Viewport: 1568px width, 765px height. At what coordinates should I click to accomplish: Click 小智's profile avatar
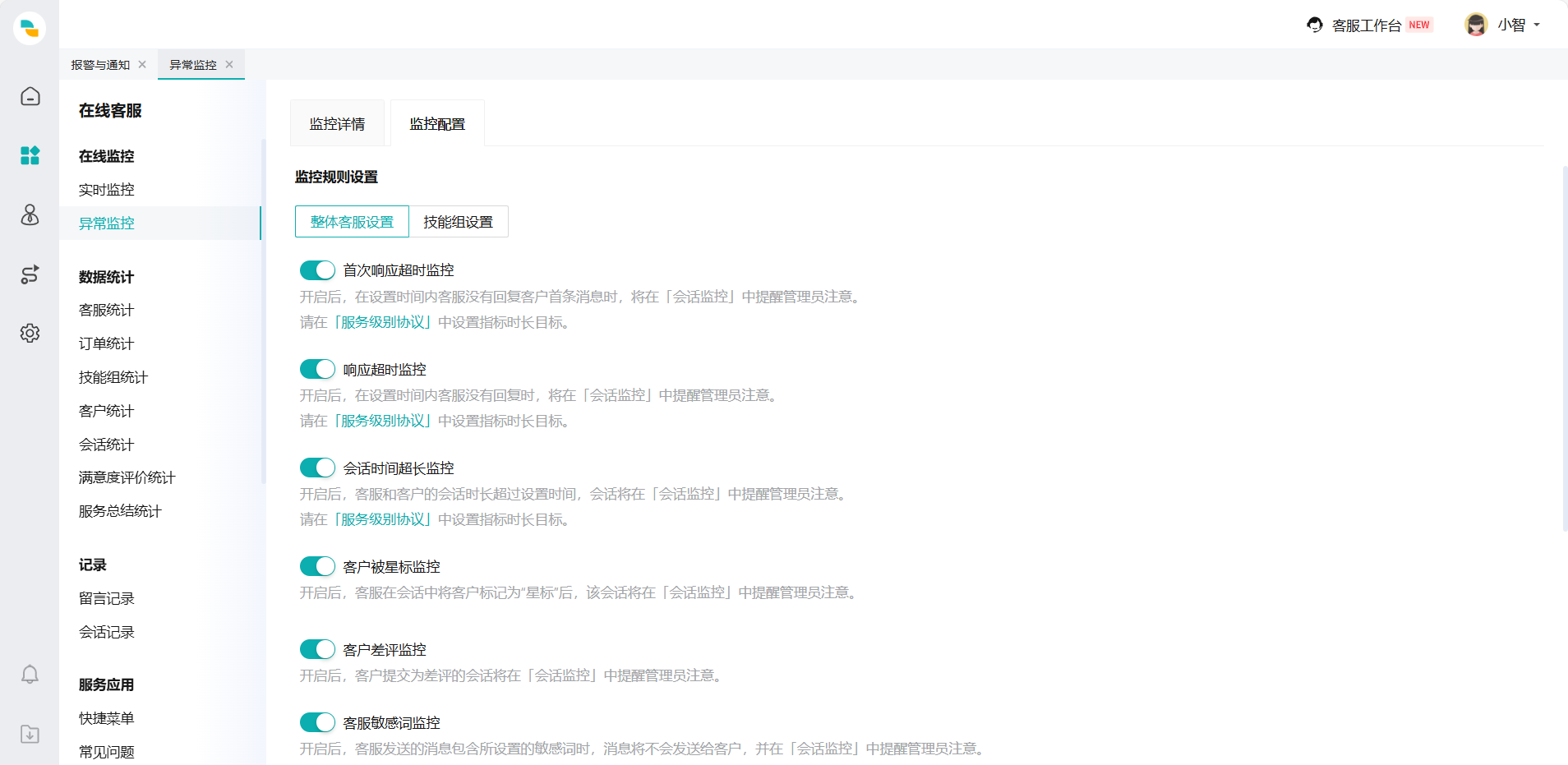click(1477, 24)
